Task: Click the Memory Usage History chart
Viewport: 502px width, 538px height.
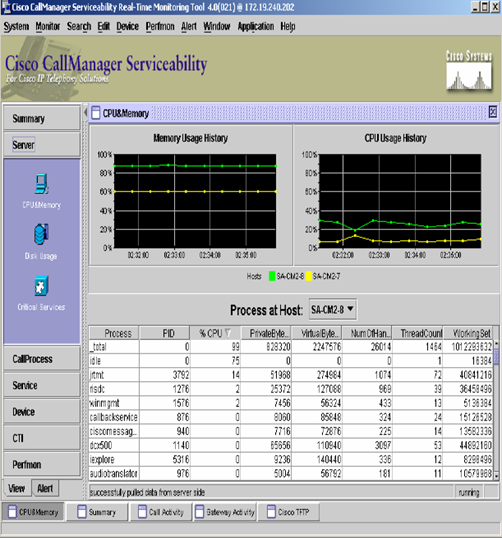Action: pyautogui.click(x=195, y=201)
